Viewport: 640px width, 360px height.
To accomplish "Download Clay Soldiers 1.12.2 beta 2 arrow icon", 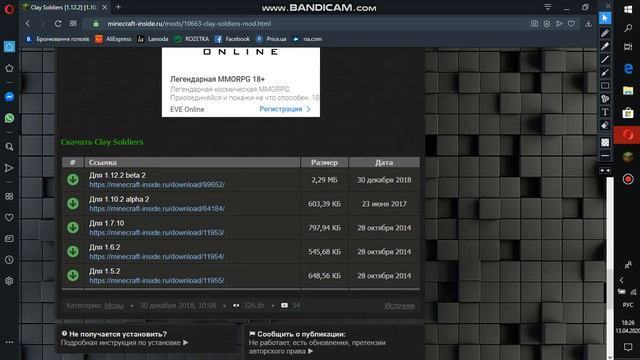I will click(x=73, y=179).
